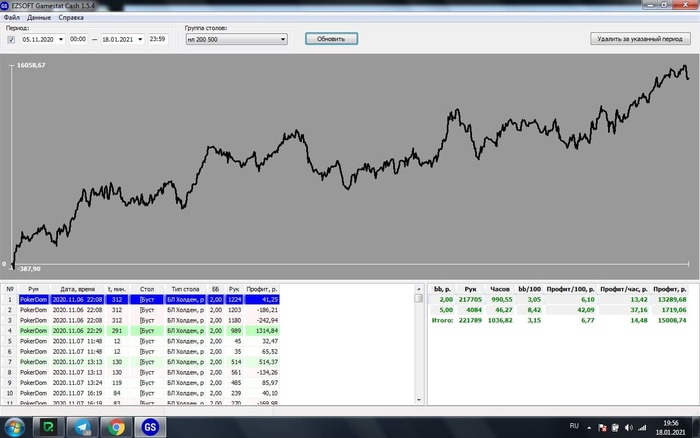Open the Windows Start menu
Viewport: 700px width, 438px height.
point(14,427)
